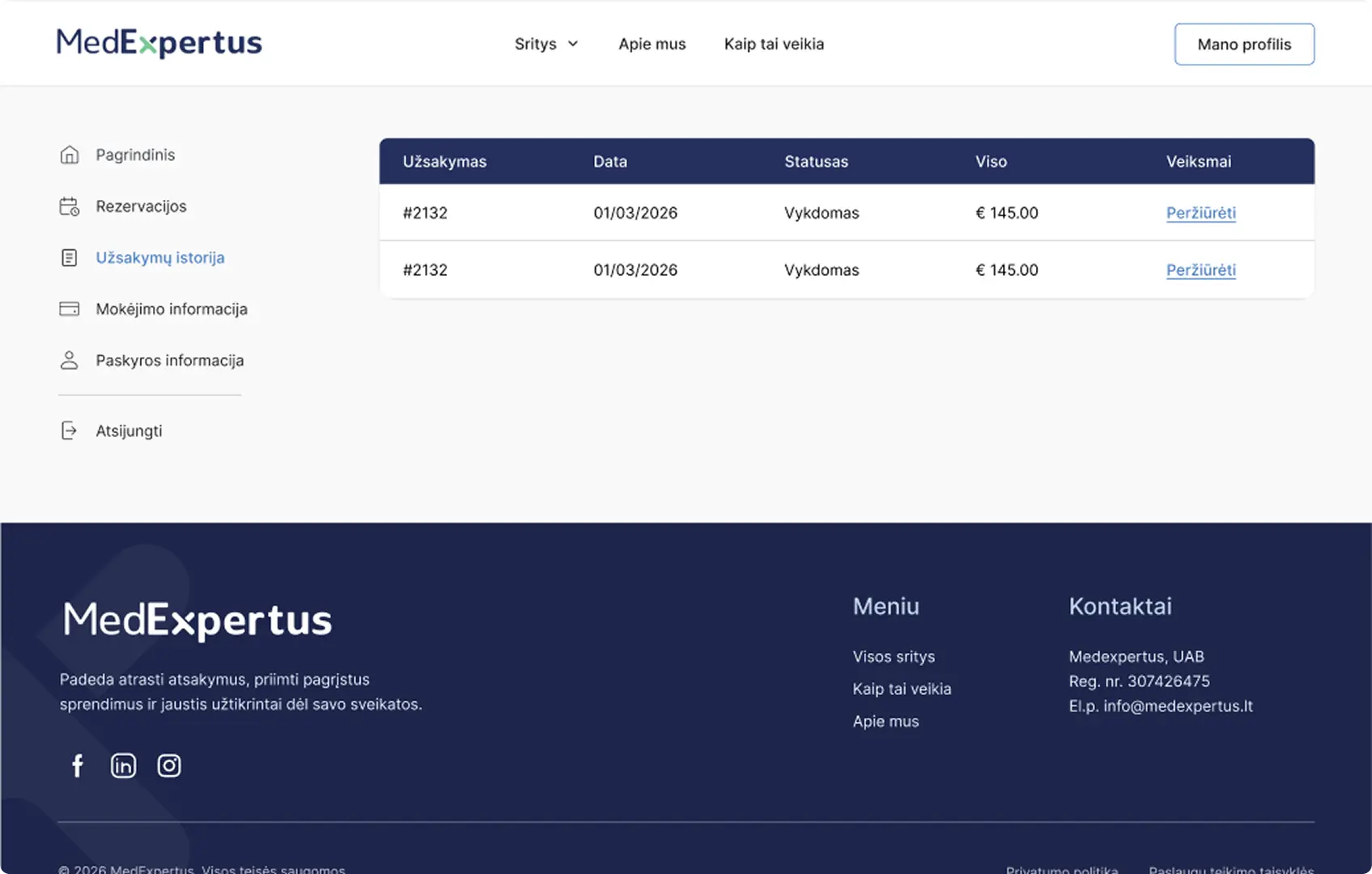
Task: Click the Pagrindinis home icon
Action: click(70, 155)
